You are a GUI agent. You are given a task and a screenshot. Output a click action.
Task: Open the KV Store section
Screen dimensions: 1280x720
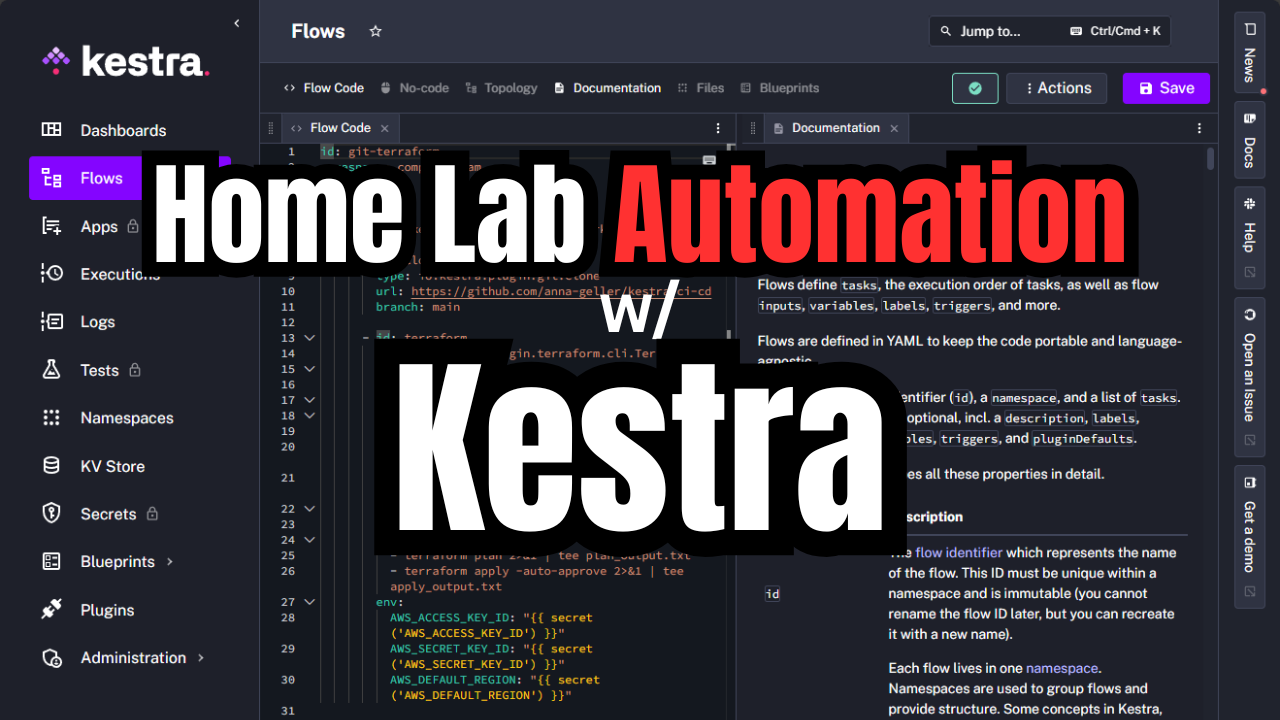[x=113, y=466]
